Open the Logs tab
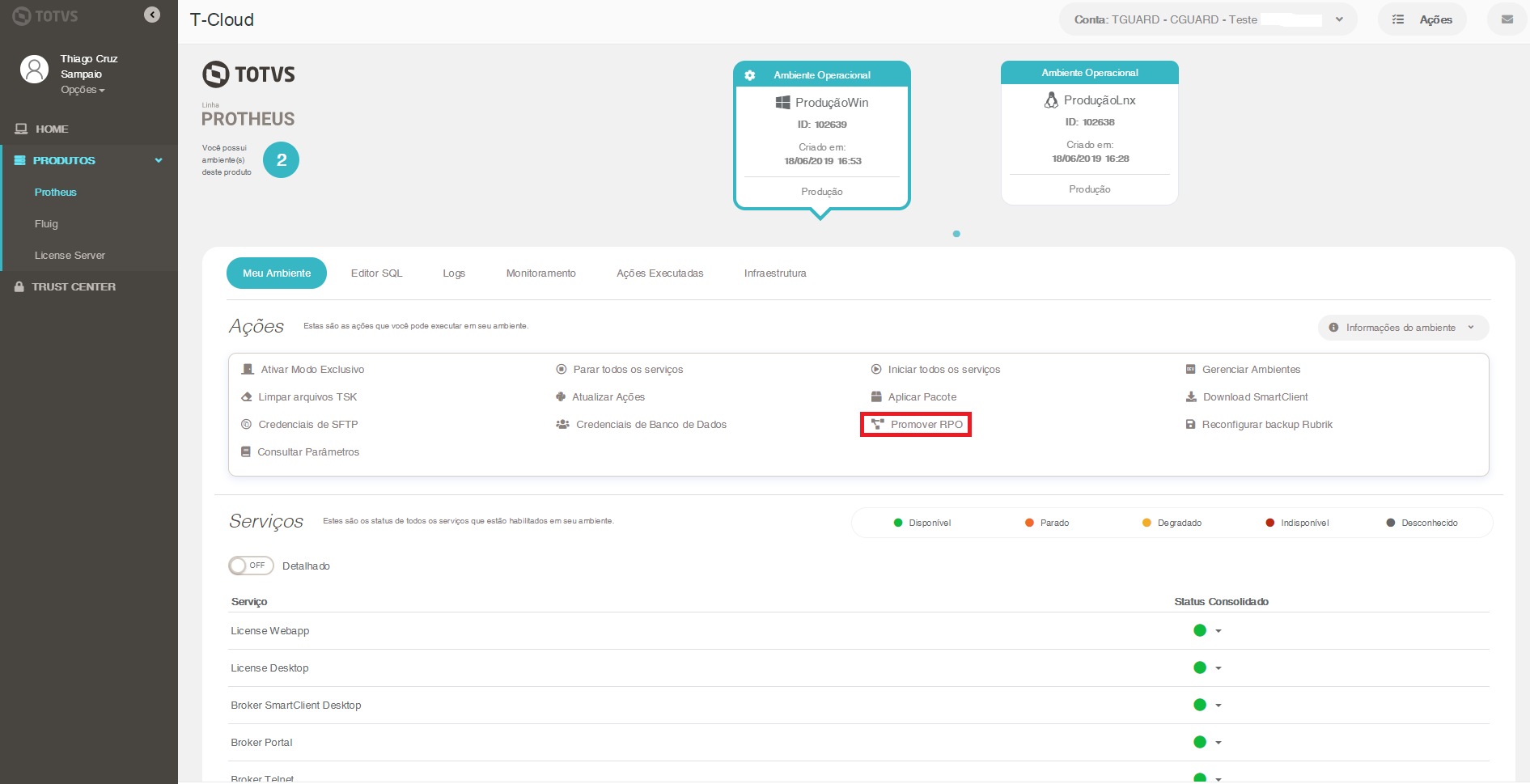 point(454,273)
